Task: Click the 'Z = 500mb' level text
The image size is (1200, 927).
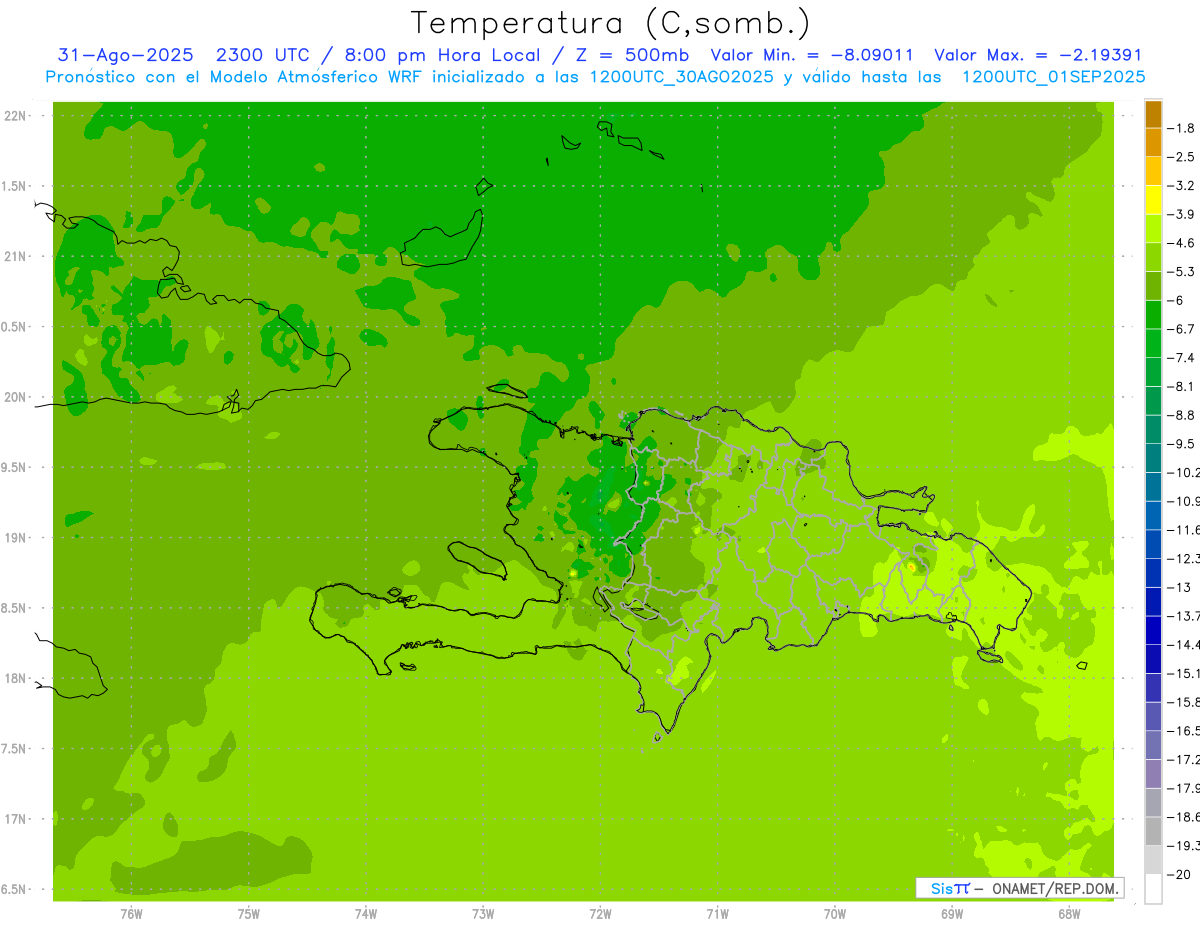Action: click(632, 55)
